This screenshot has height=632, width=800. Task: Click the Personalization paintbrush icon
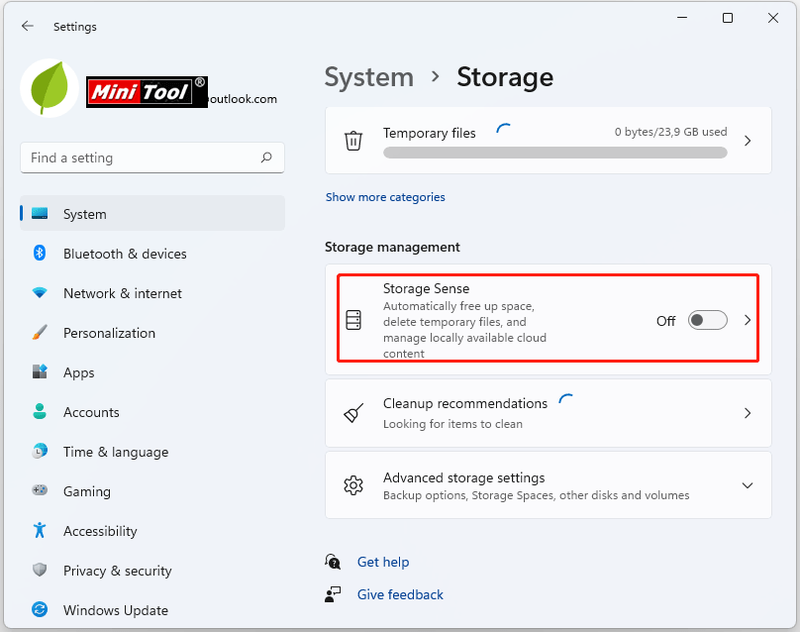pos(39,333)
